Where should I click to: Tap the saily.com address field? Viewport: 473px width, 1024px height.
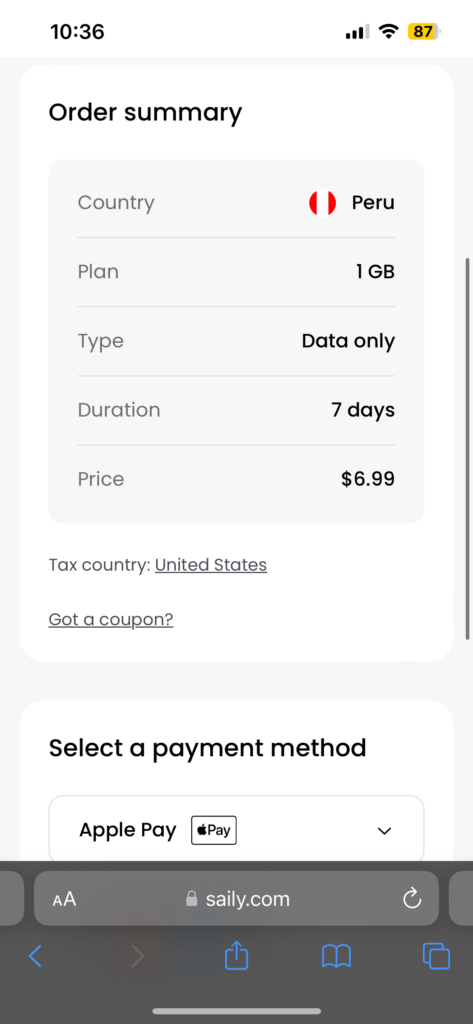tap(236, 899)
